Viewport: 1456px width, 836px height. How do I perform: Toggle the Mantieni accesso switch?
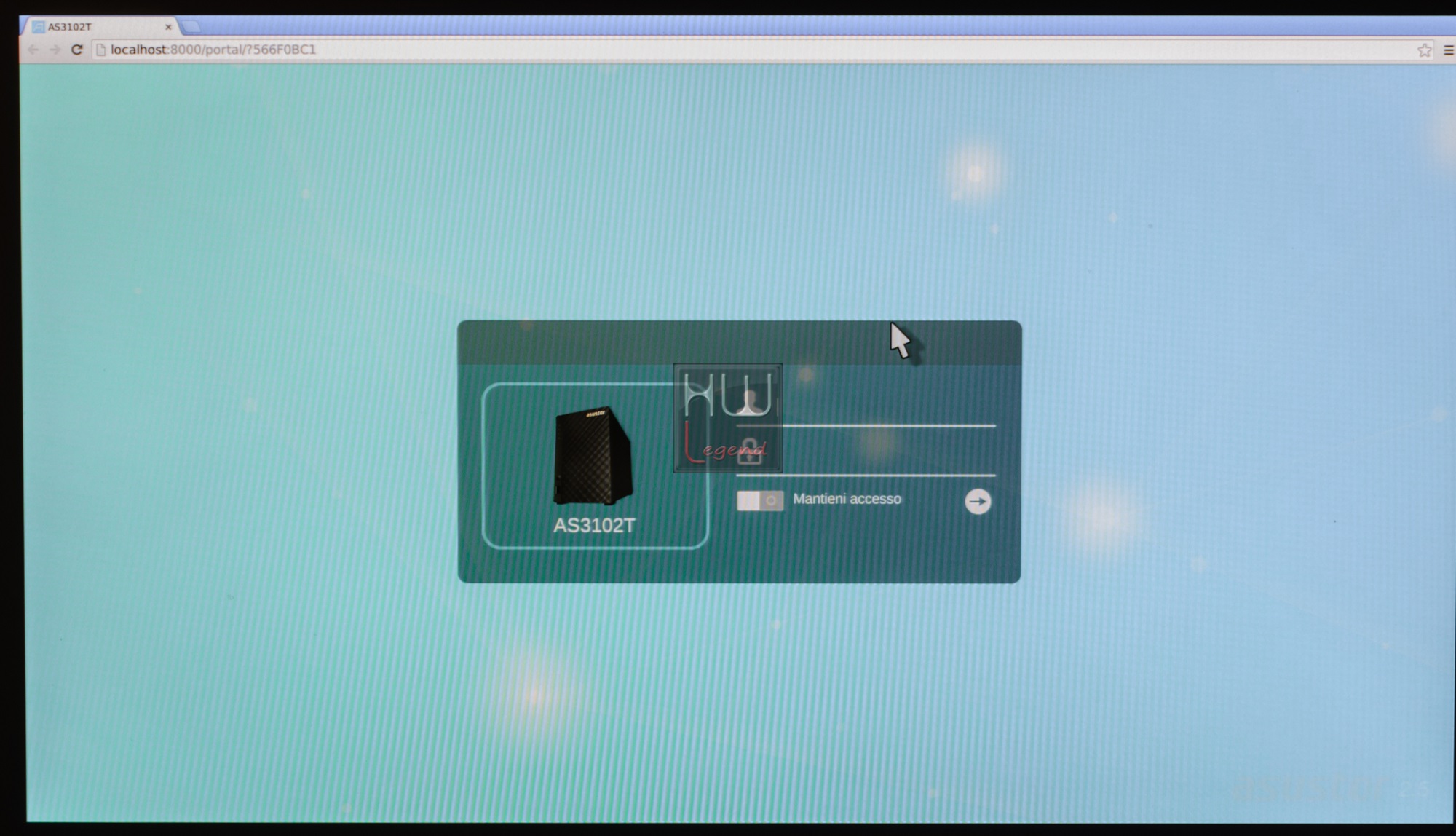pyautogui.click(x=759, y=500)
